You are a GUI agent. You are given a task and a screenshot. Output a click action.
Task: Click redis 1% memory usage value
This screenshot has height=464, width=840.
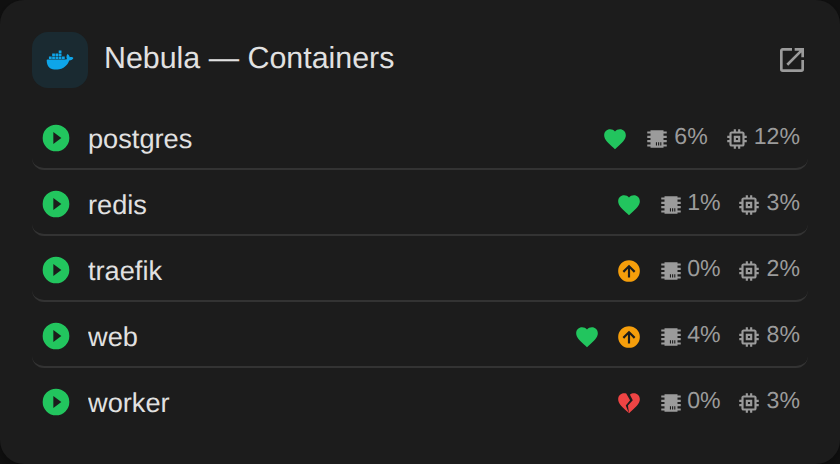[x=704, y=203]
